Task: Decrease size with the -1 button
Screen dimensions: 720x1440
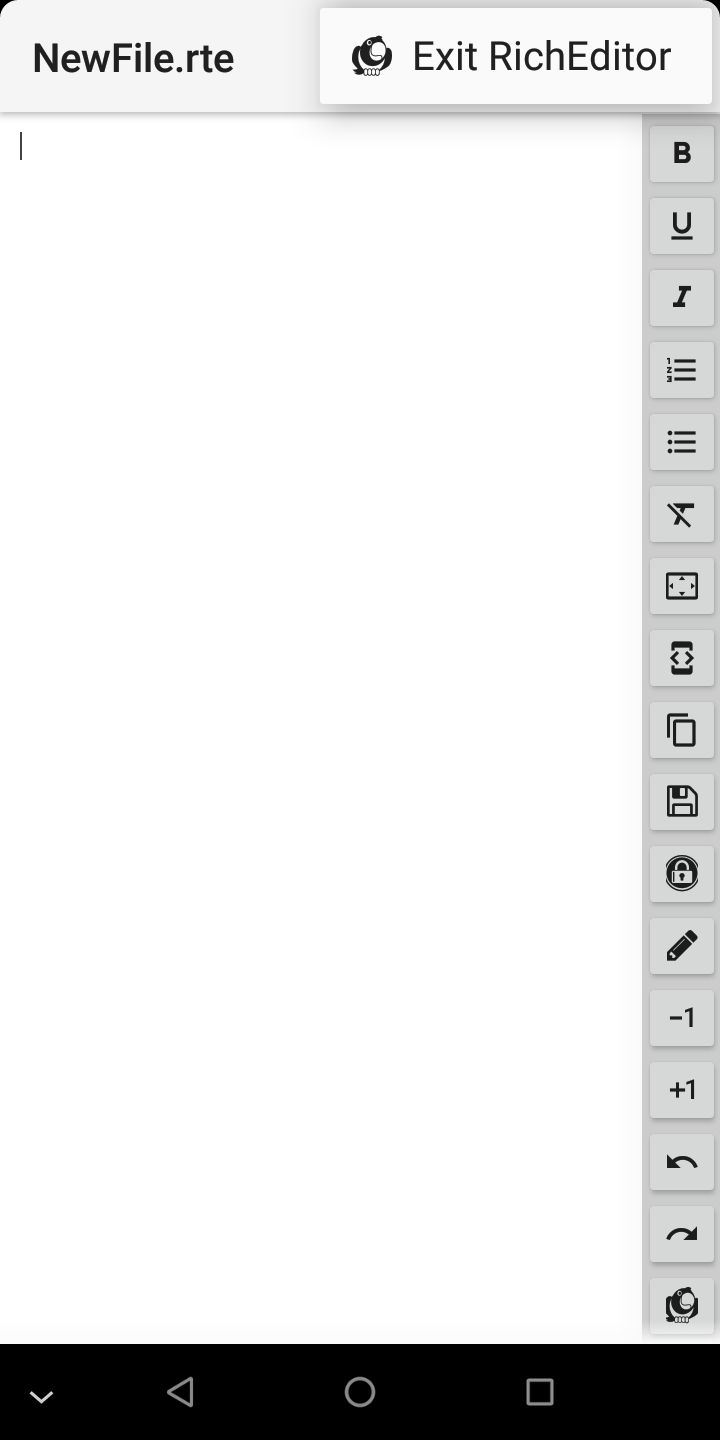Action: point(682,1018)
